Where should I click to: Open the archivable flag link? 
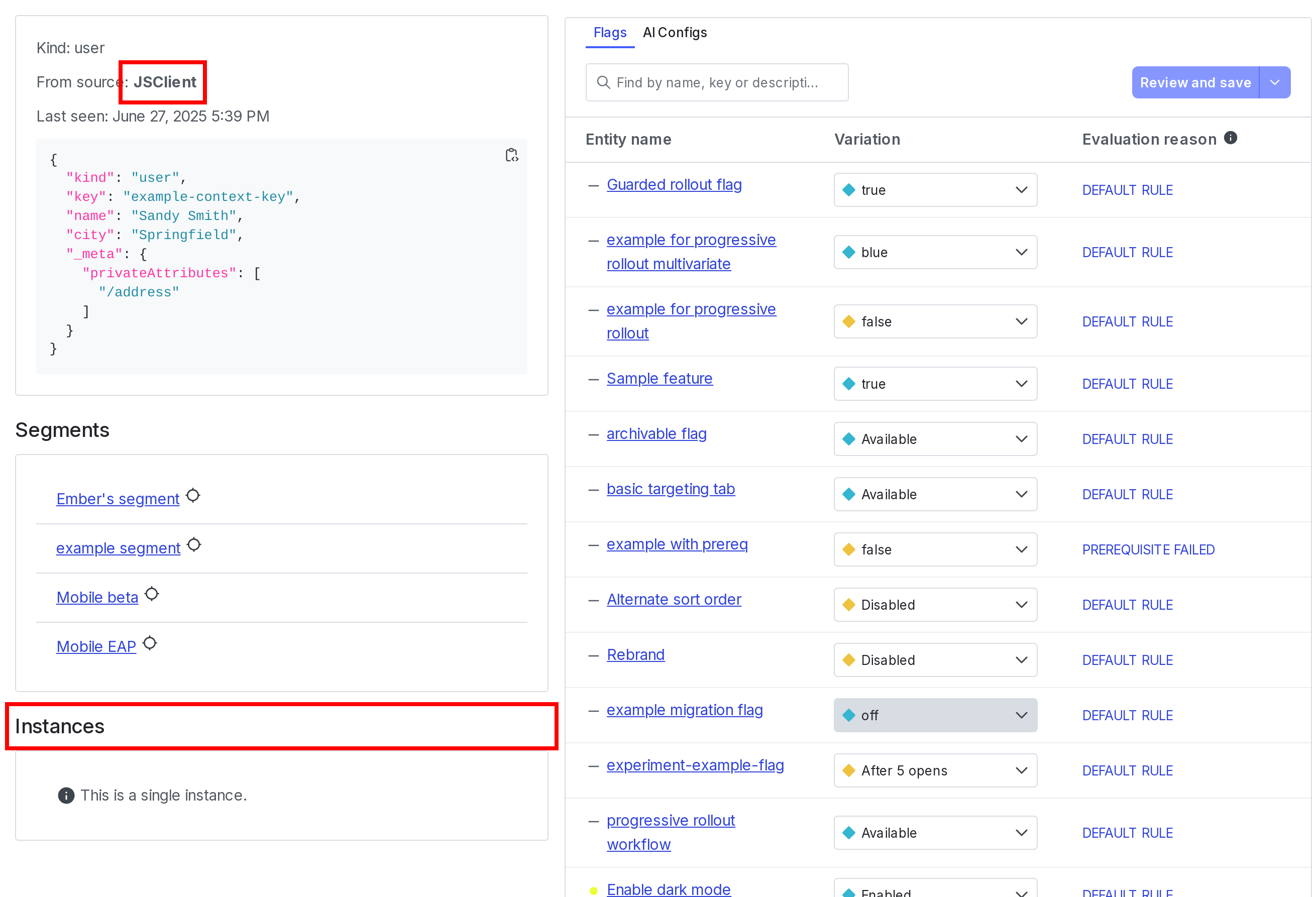[656, 434]
